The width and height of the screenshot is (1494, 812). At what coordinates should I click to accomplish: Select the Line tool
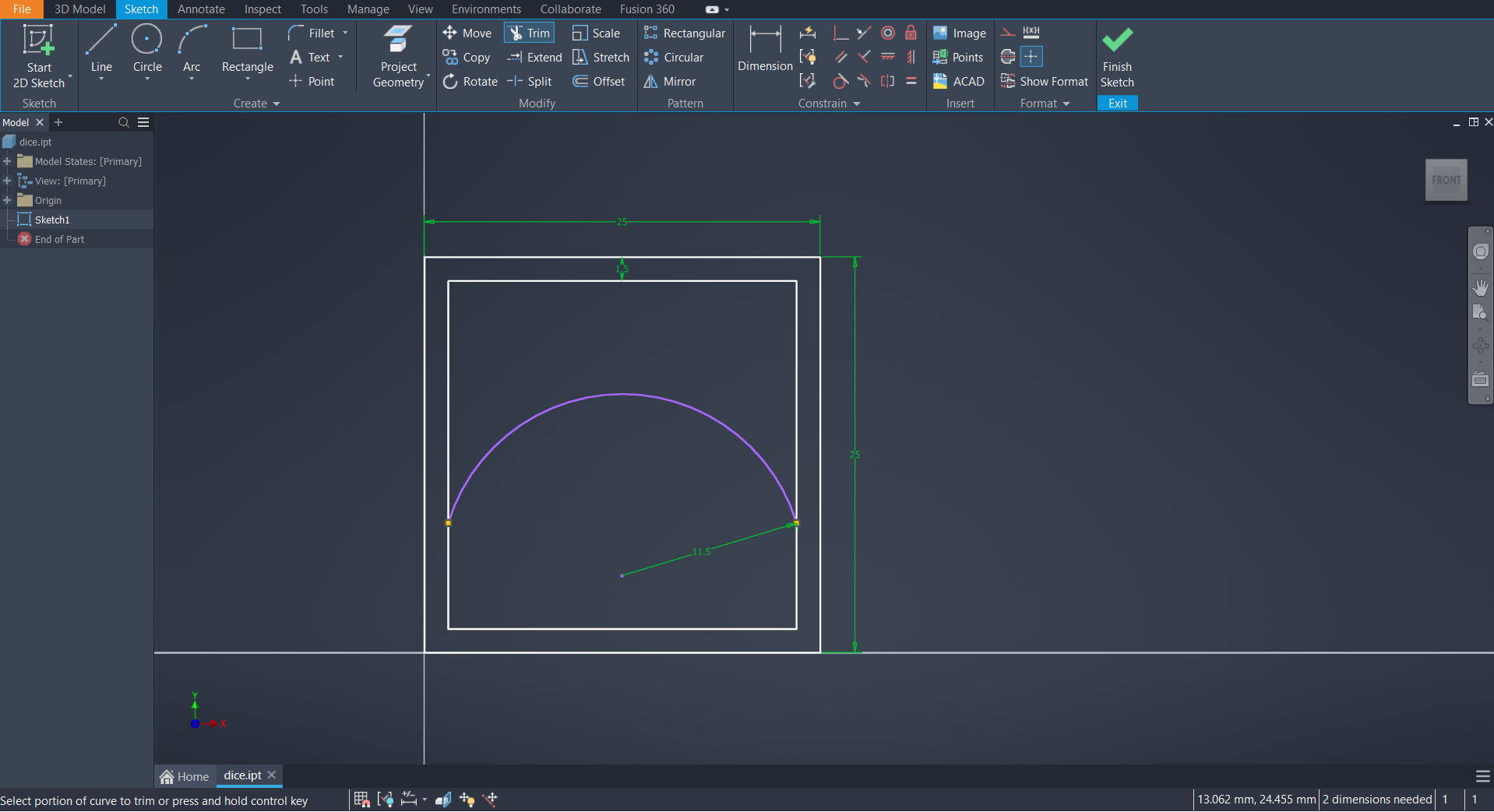[101, 50]
